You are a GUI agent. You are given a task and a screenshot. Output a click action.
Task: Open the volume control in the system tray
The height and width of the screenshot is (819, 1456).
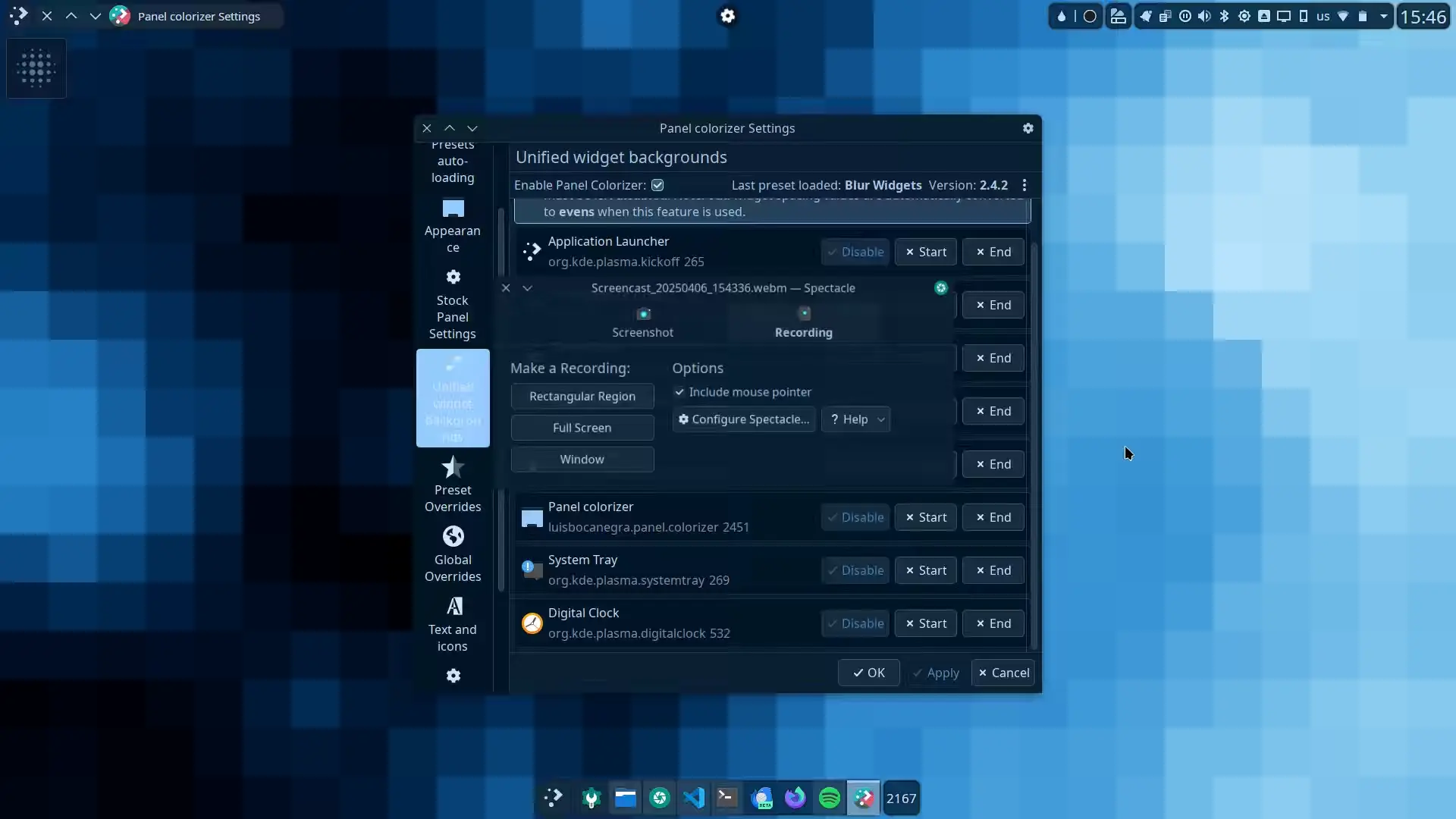pyautogui.click(x=1204, y=16)
